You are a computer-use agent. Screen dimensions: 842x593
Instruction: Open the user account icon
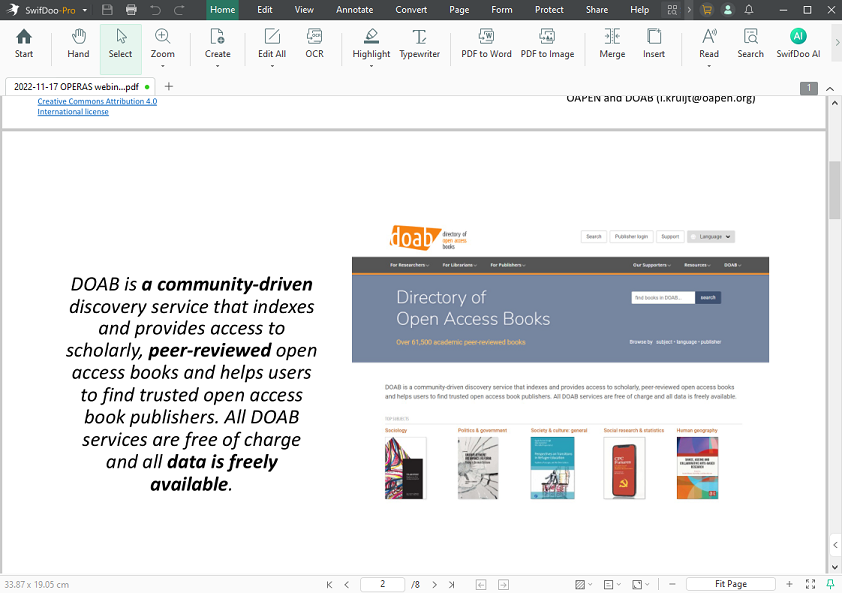pos(728,10)
